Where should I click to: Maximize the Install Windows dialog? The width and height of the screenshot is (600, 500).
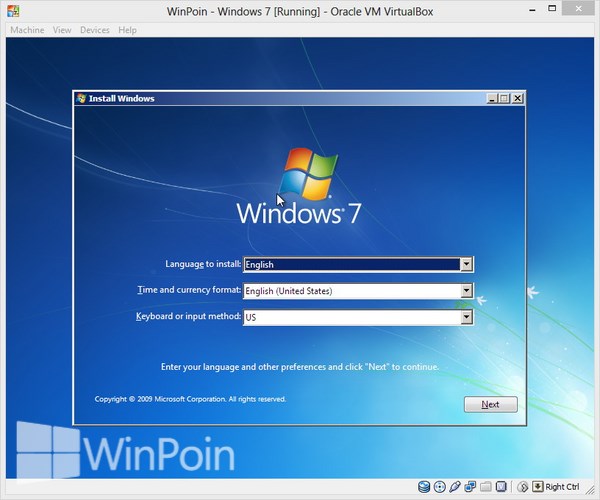(x=504, y=99)
